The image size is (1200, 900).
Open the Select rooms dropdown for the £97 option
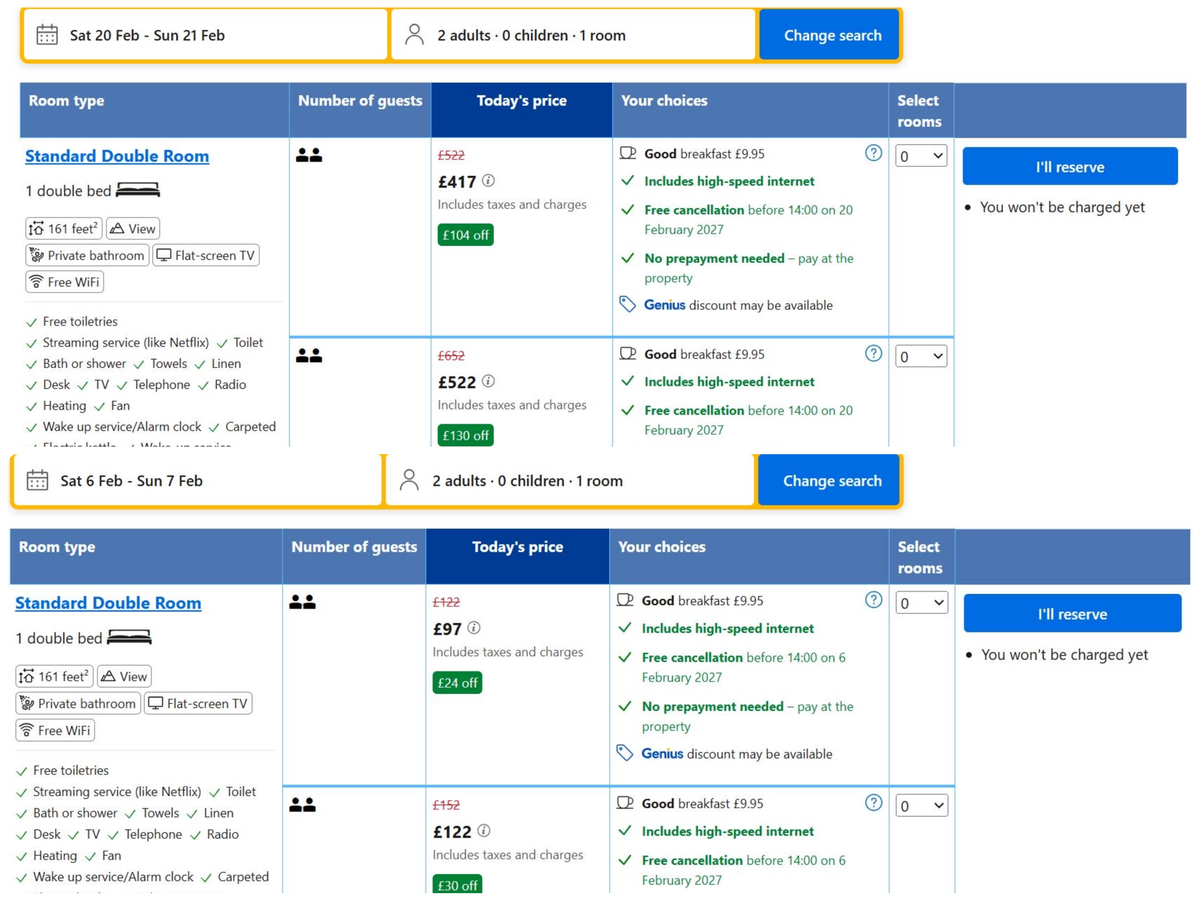pos(920,603)
